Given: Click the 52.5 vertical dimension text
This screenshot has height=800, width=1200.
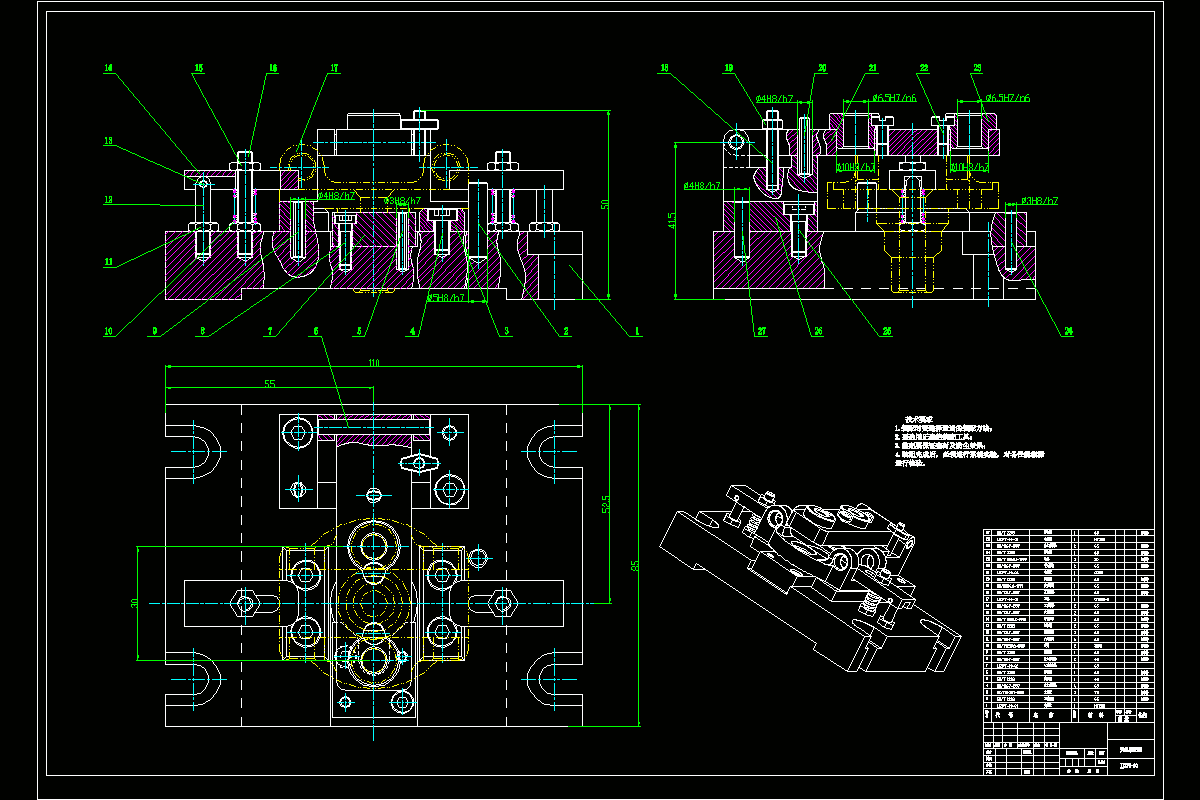Looking at the screenshot, I should pyautogui.click(x=607, y=505).
